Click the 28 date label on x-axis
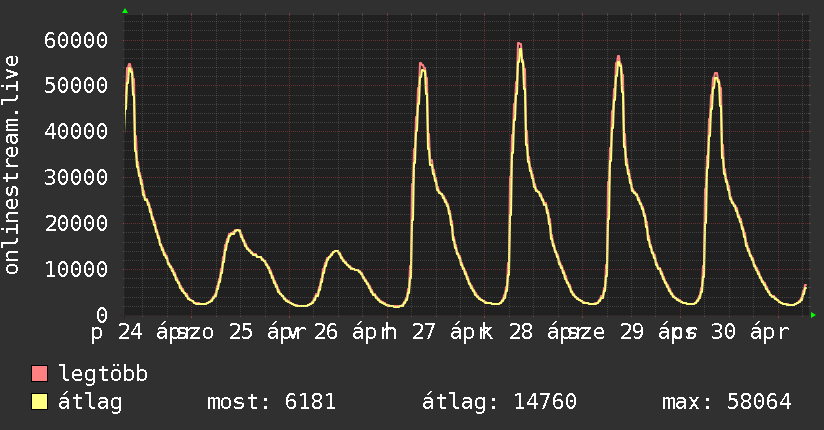 click(x=521, y=332)
